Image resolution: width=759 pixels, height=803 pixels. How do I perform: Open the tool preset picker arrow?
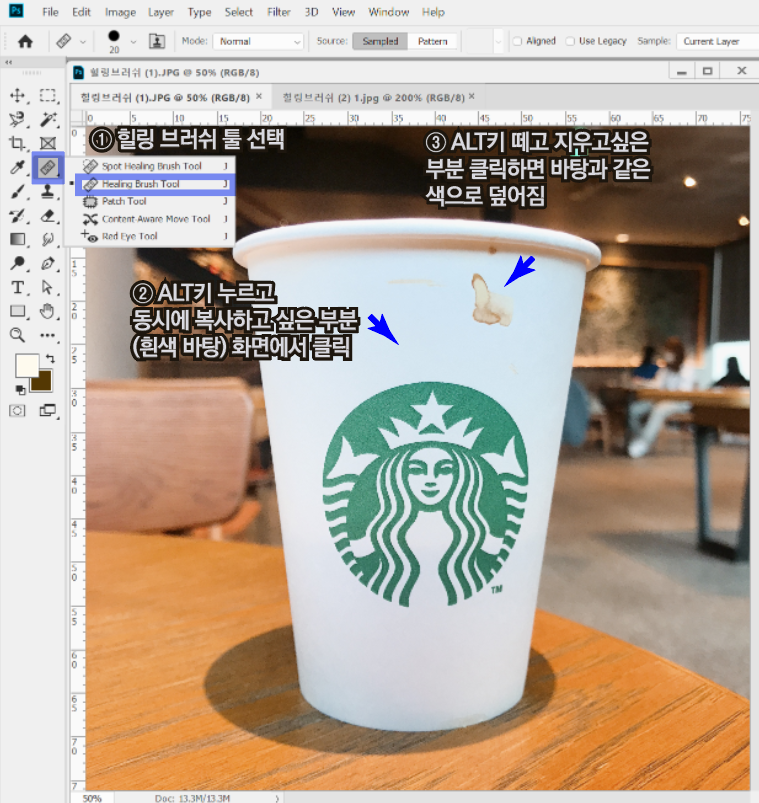pyautogui.click(x=83, y=41)
